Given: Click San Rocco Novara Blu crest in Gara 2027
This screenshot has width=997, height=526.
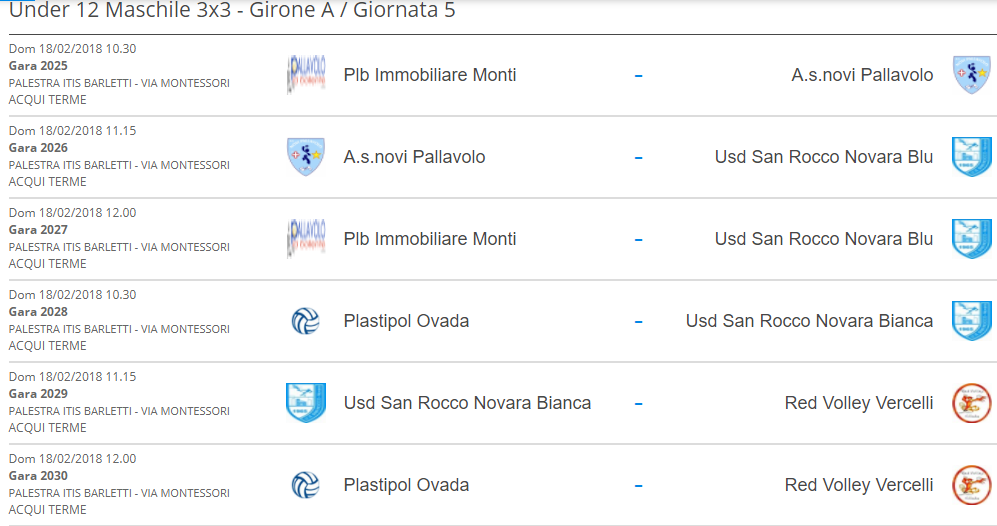Looking at the screenshot, I should click(972, 239).
